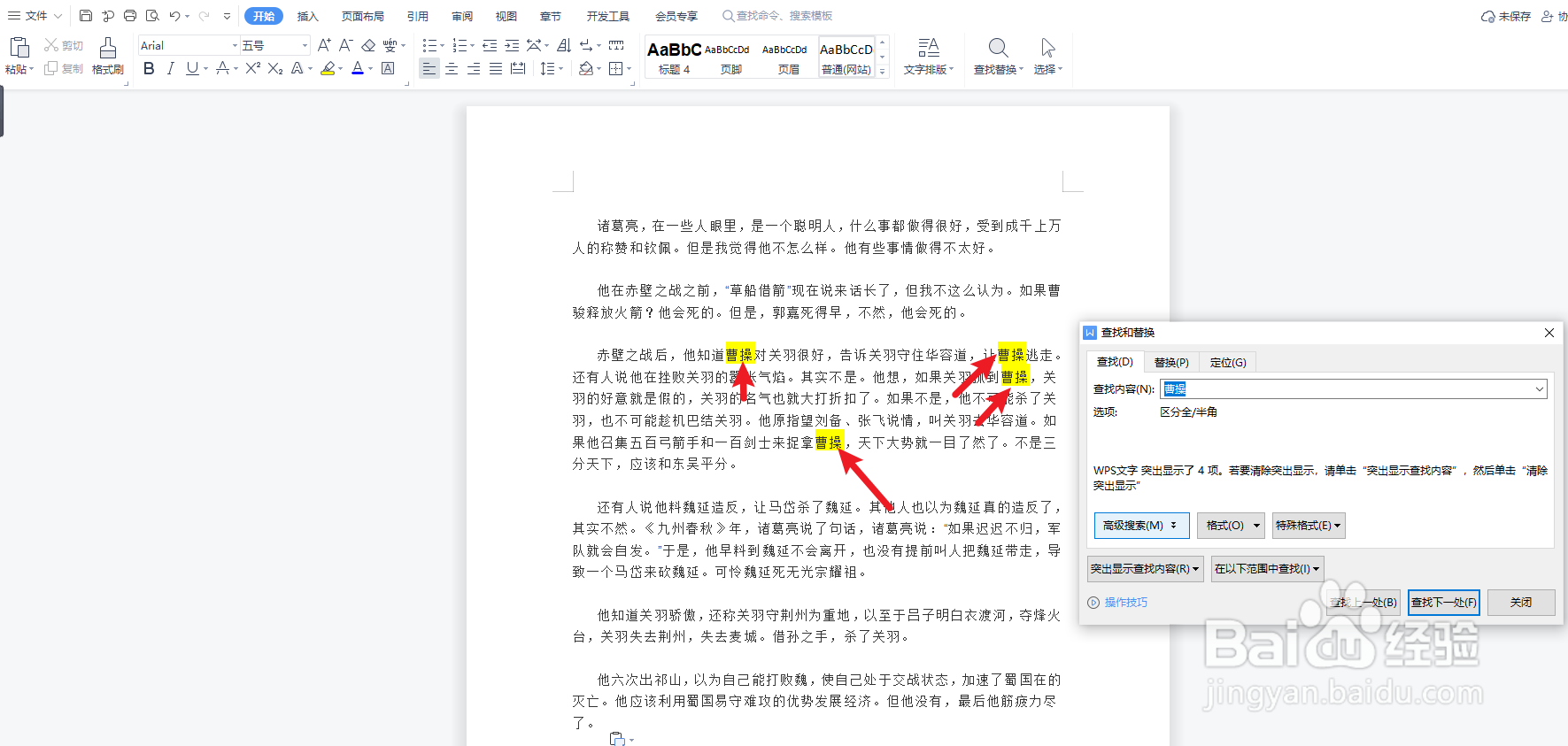Toggle Subscript X₂ formatting
The image size is (1568, 746).
pyautogui.click(x=275, y=68)
